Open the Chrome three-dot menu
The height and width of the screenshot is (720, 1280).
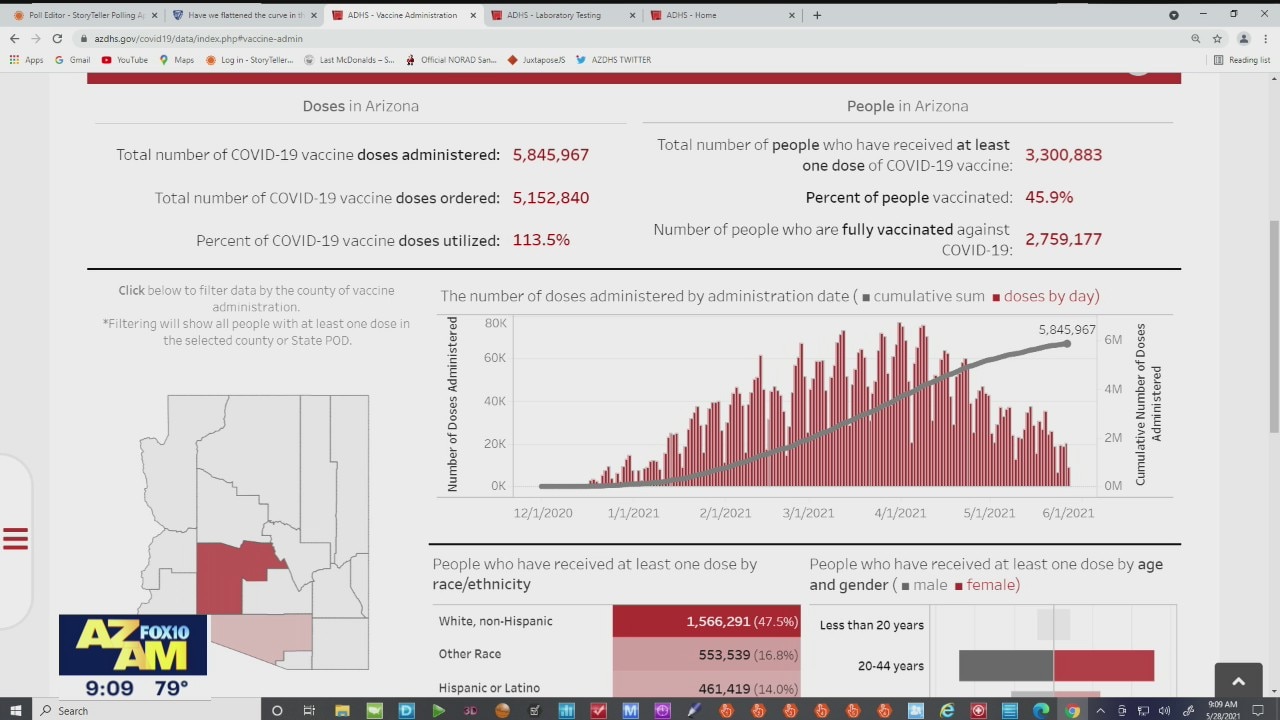click(x=1264, y=38)
